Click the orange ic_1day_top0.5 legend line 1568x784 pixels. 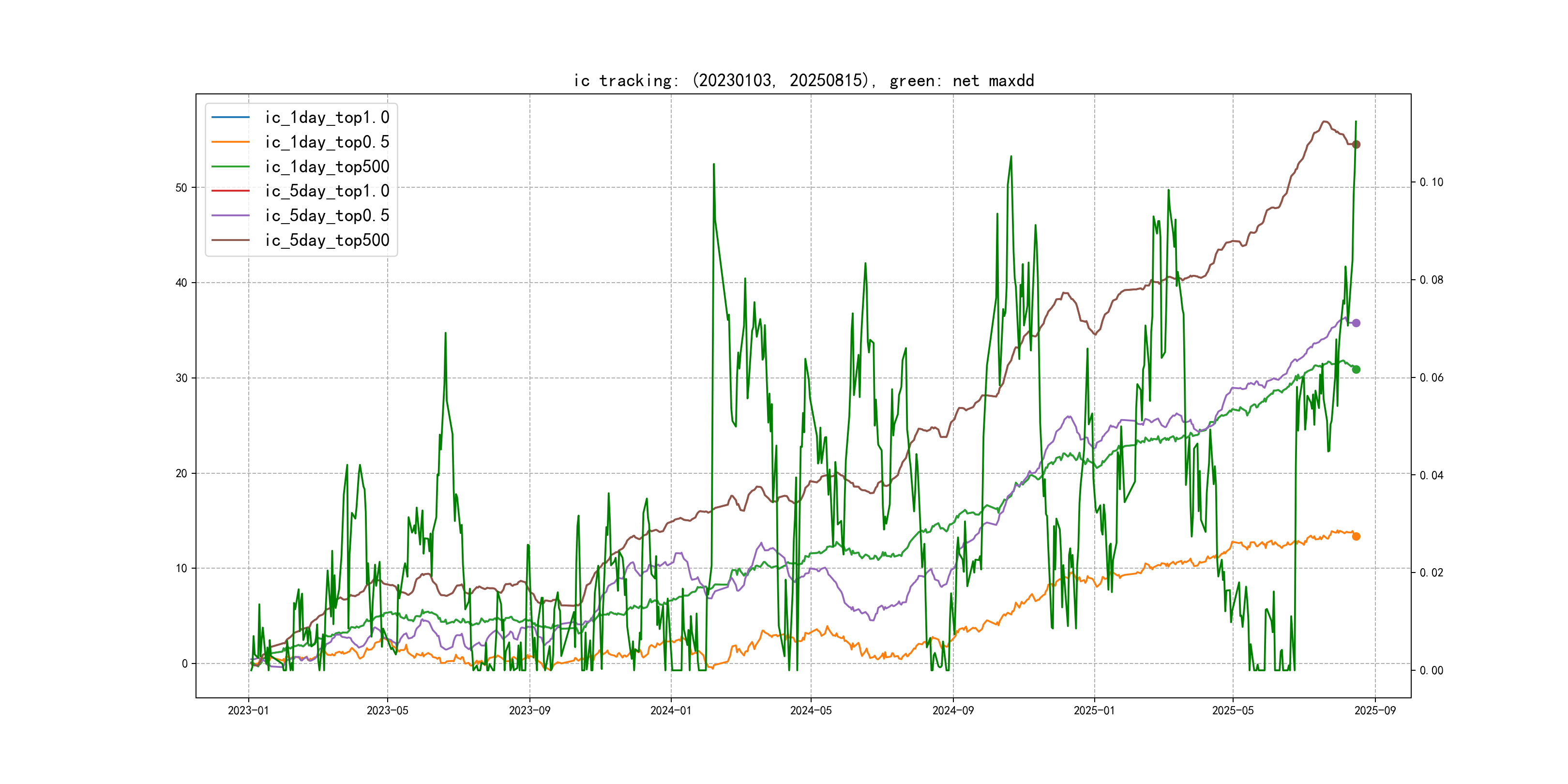tap(230, 142)
